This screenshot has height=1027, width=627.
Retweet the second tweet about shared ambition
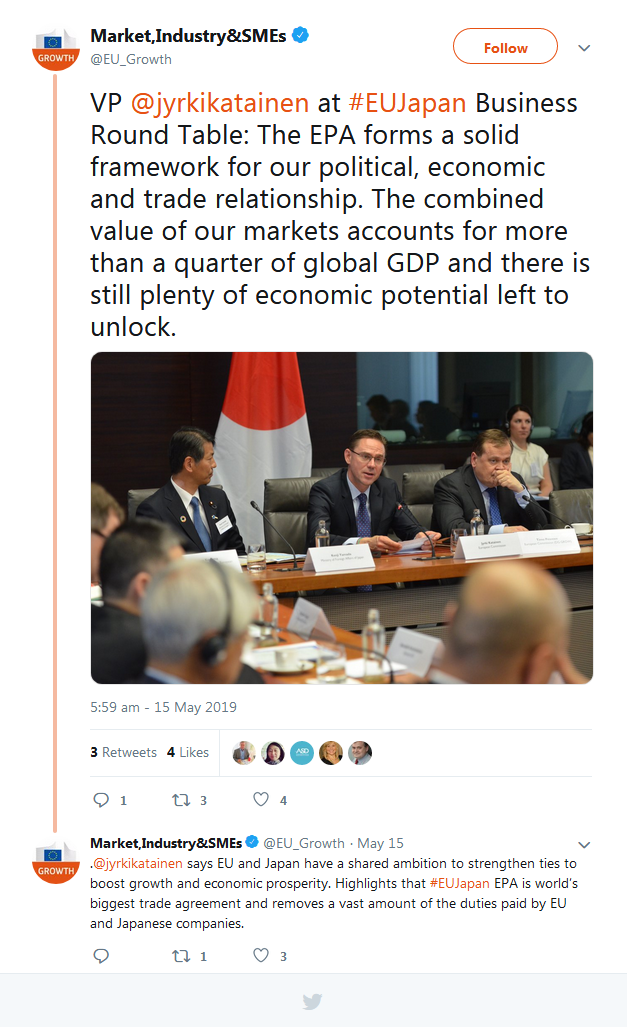181,956
